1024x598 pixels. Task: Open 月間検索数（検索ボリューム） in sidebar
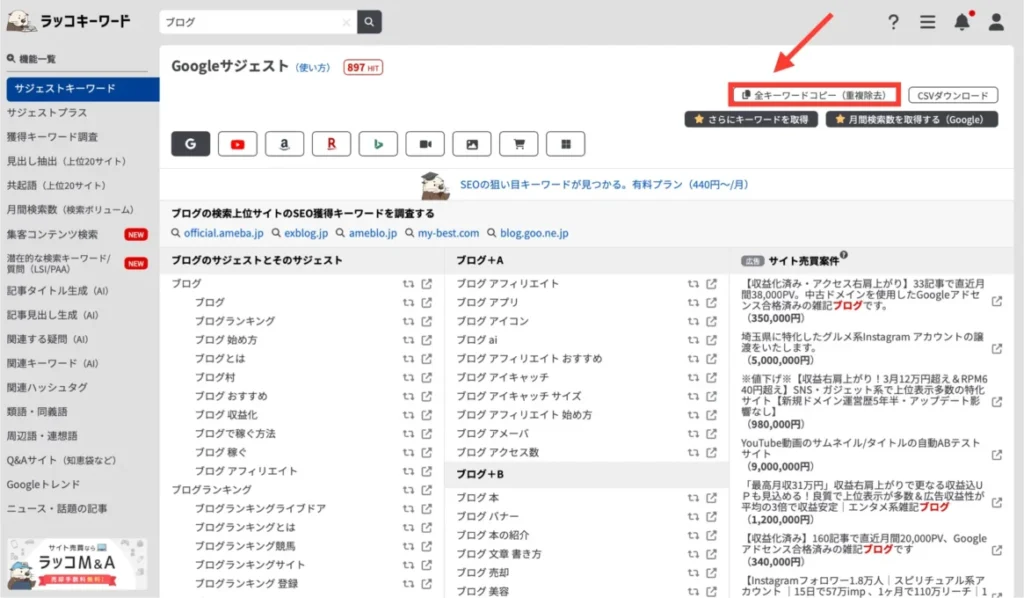(x=70, y=209)
